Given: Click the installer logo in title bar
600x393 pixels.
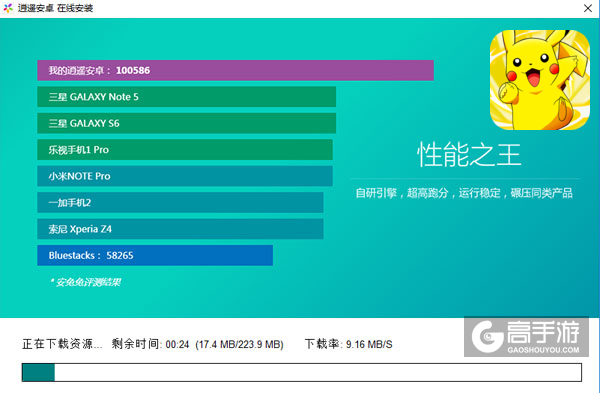Looking at the screenshot, I should tap(8, 8).
